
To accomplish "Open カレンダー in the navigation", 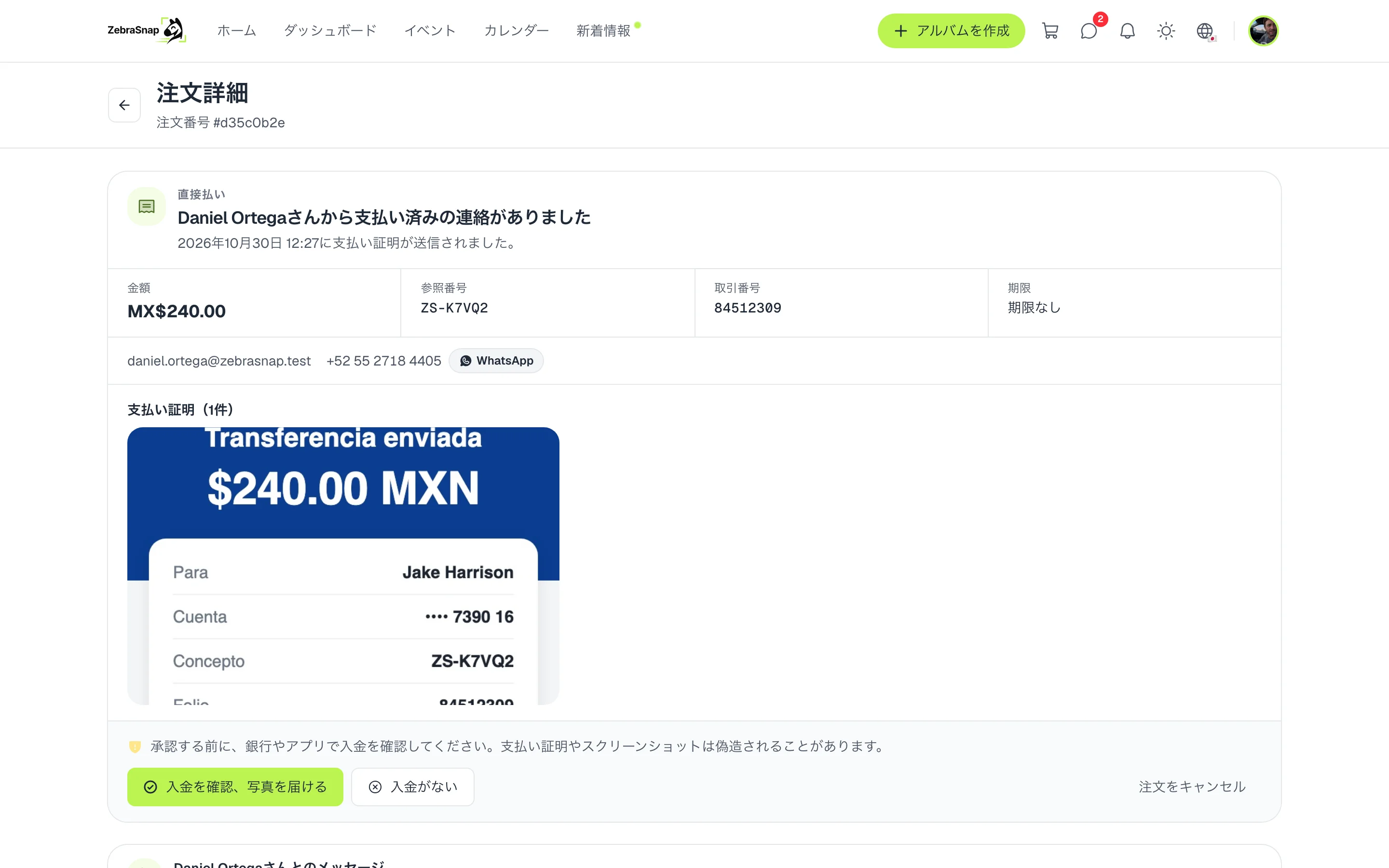I will click(516, 31).
